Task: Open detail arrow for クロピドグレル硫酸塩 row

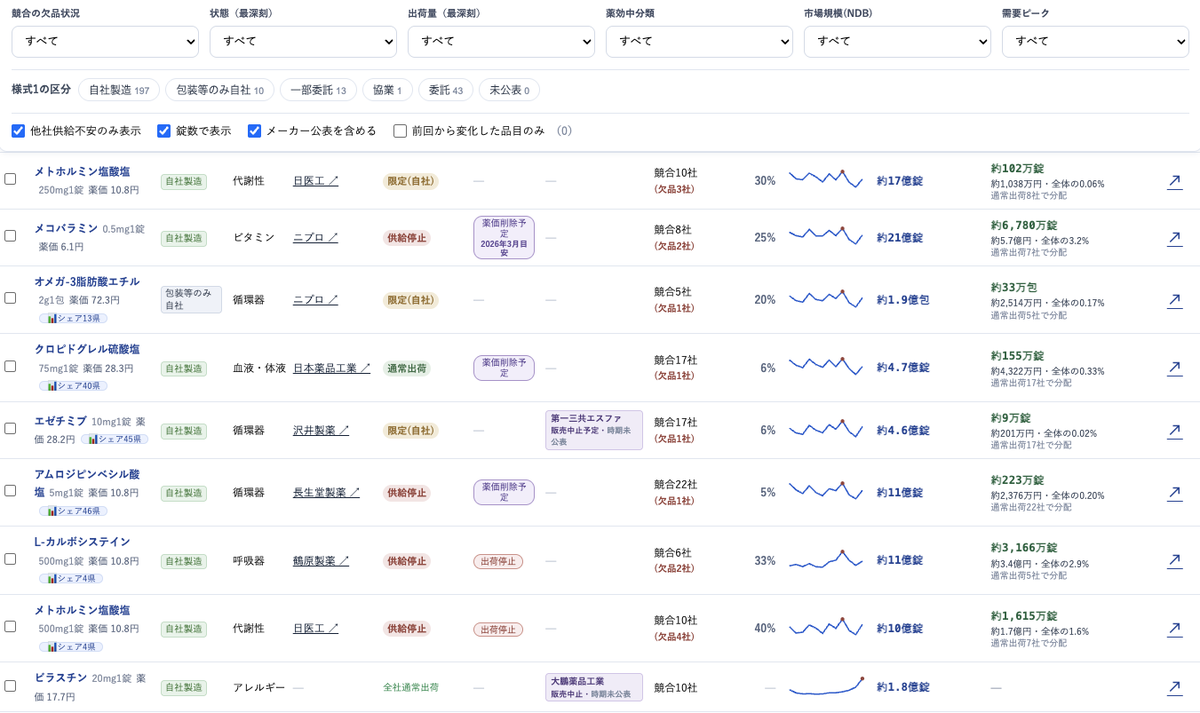Action: click(x=1174, y=368)
